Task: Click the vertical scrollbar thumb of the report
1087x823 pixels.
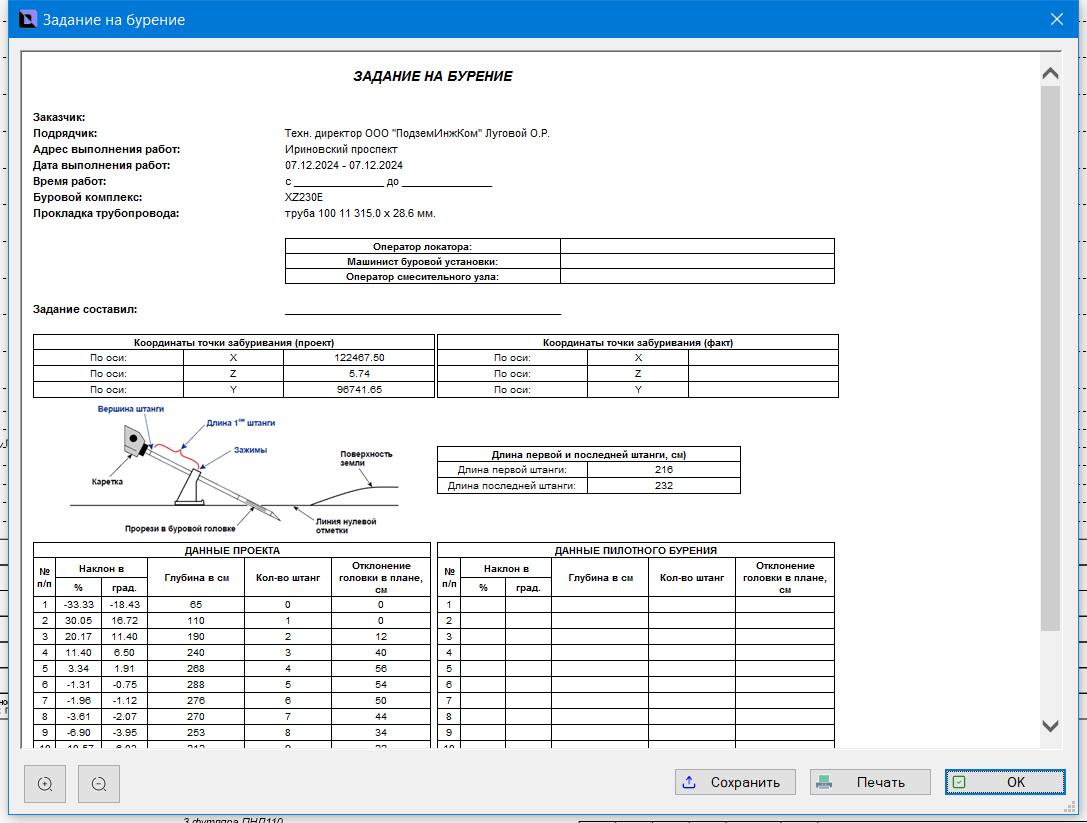Action: (x=1050, y=358)
